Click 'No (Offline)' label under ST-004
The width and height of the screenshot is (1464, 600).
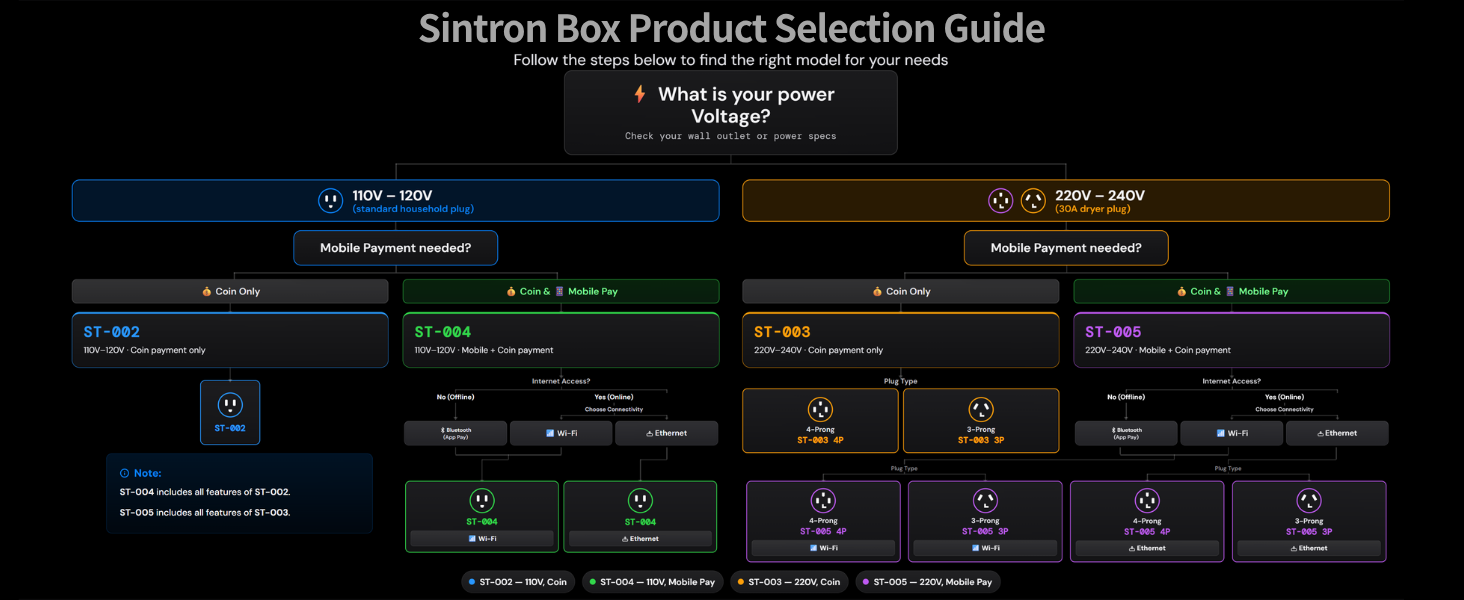click(x=455, y=397)
